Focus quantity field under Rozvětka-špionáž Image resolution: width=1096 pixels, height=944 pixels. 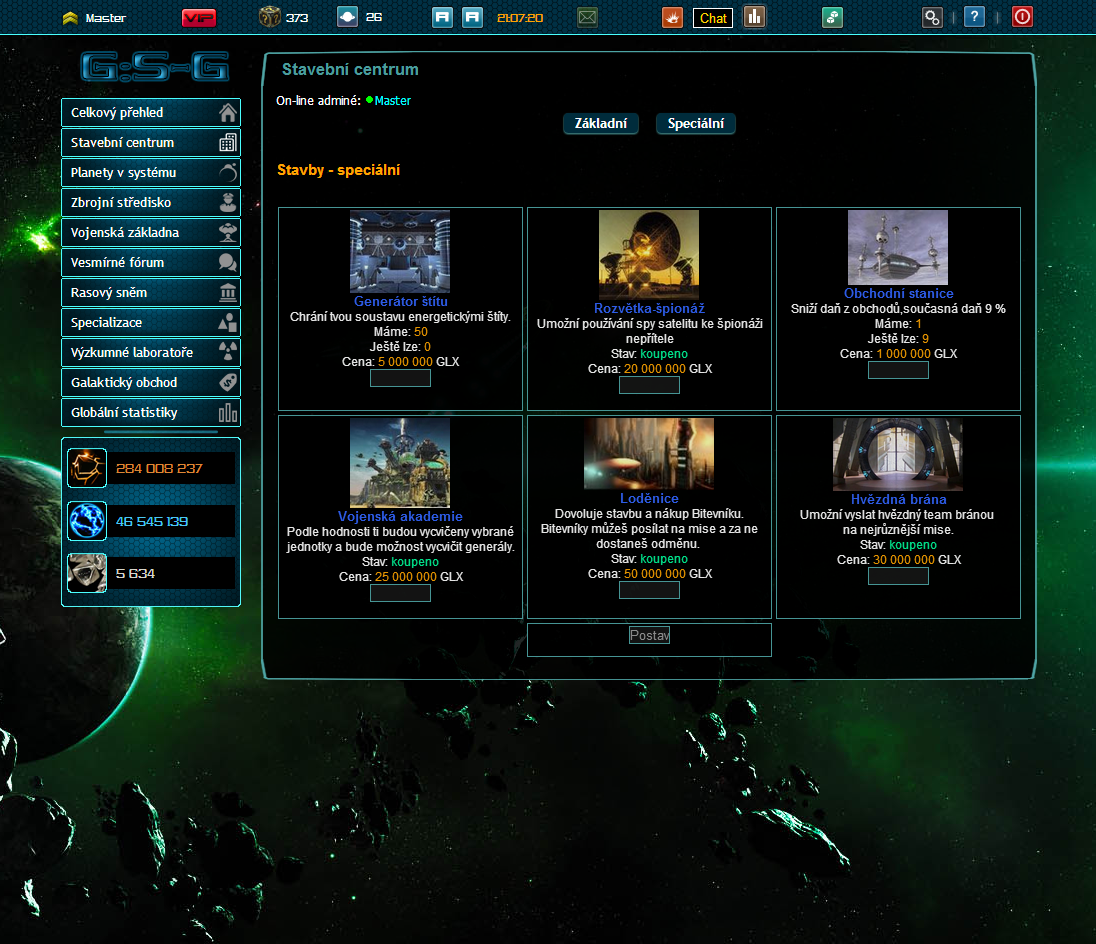tap(649, 385)
